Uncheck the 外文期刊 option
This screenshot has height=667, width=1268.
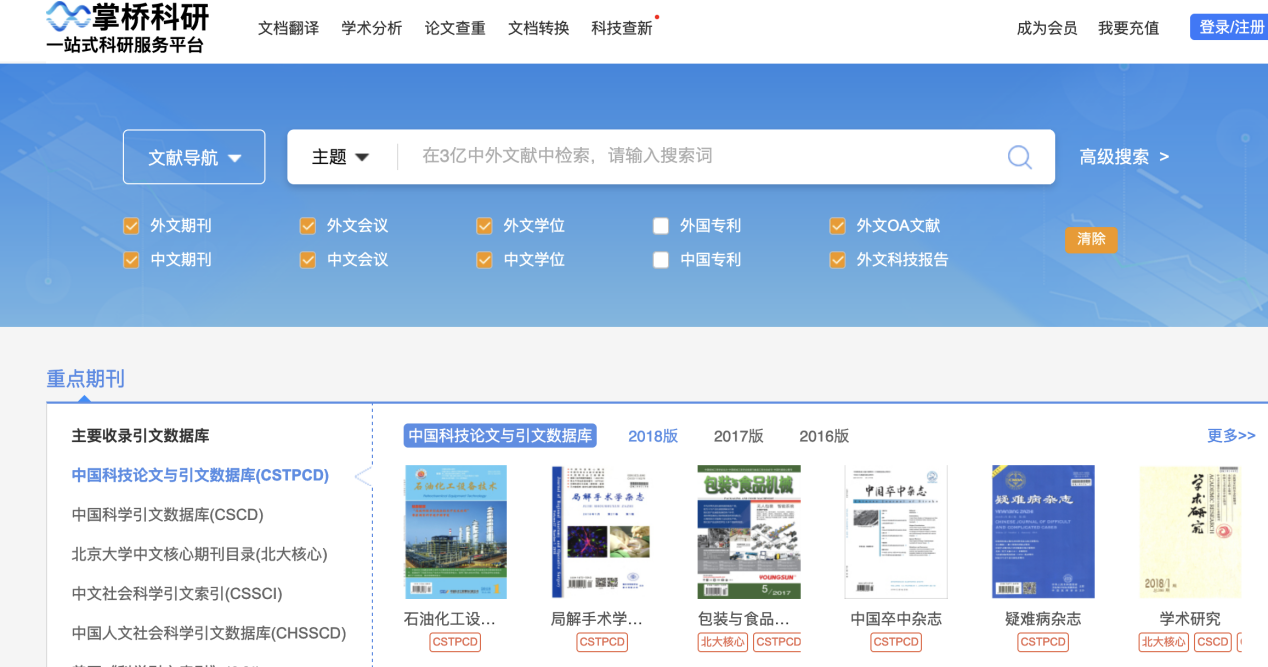[x=131, y=225]
